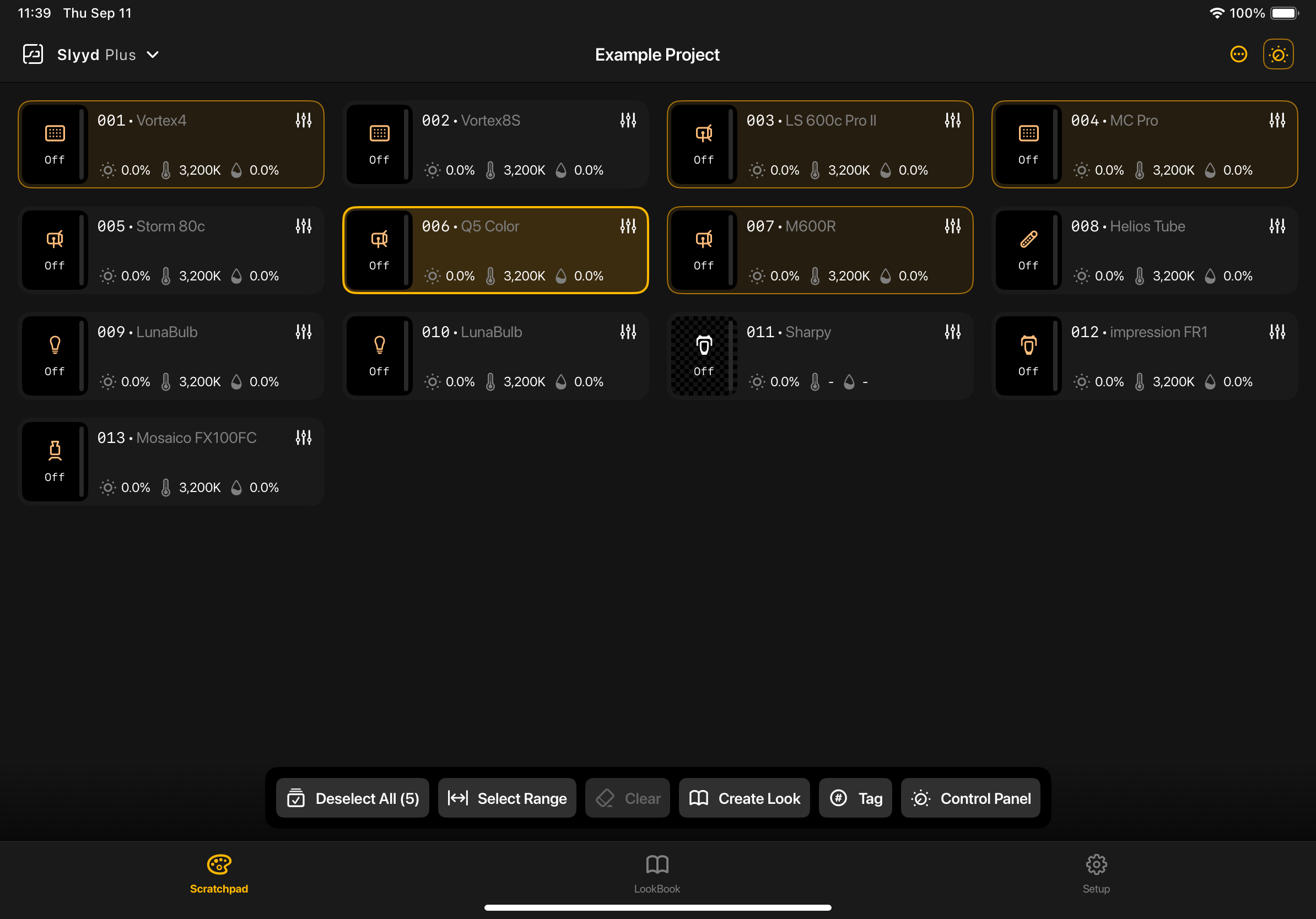The image size is (1316, 919).
Task: Expand the Slyyd Plus dropdown chevron
Action: pyautogui.click(x=153, y=55)
